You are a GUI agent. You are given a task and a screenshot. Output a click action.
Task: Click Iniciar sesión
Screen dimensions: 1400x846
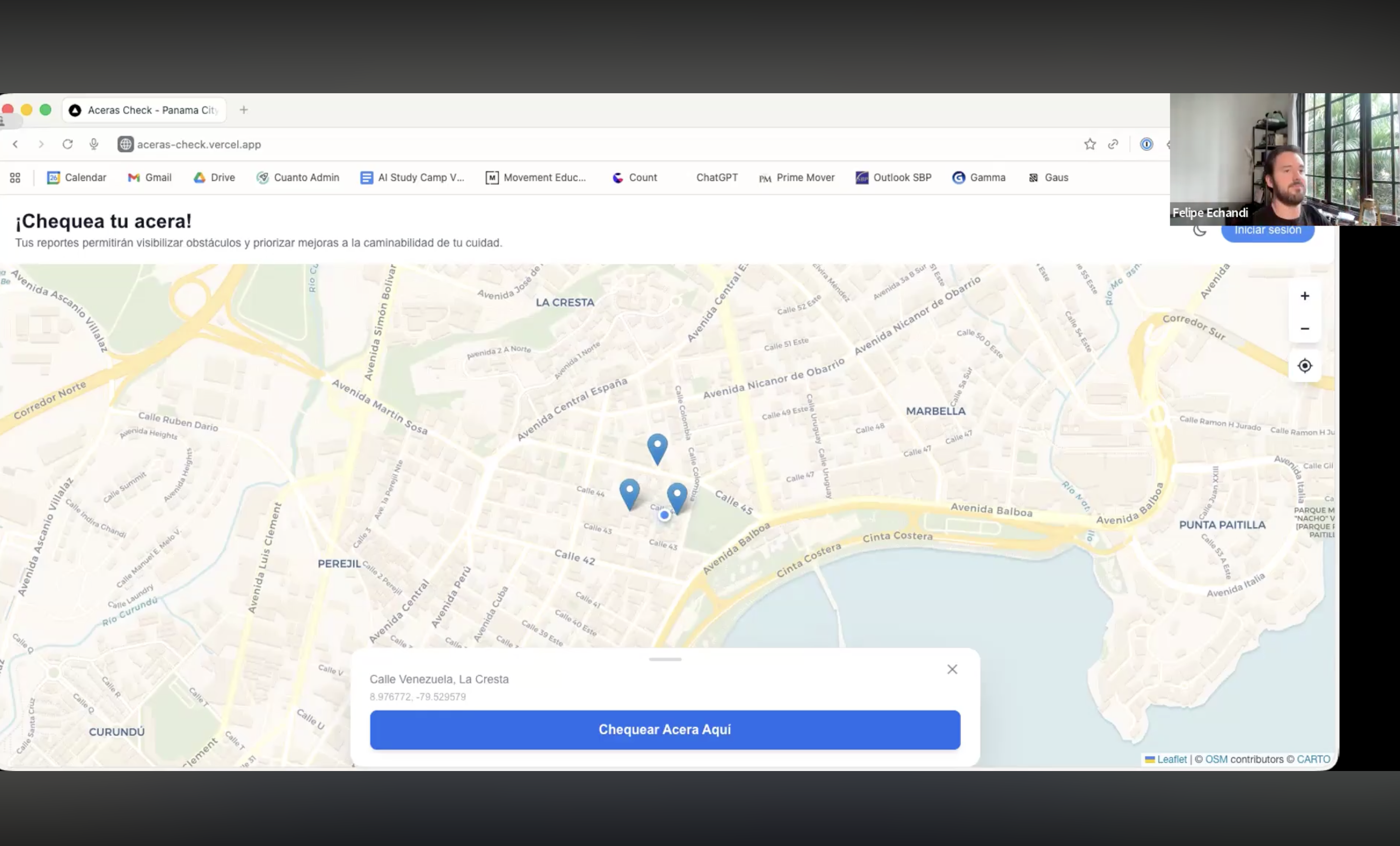[1268, 230]
